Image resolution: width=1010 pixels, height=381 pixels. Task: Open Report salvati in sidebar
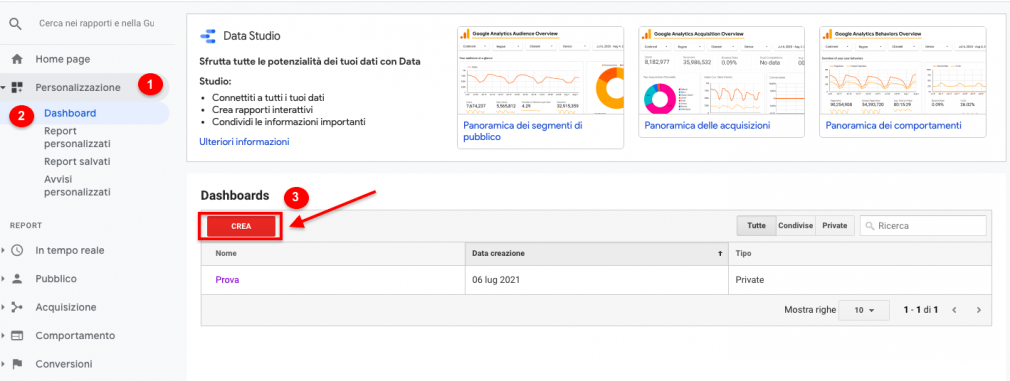click(77, 161)
